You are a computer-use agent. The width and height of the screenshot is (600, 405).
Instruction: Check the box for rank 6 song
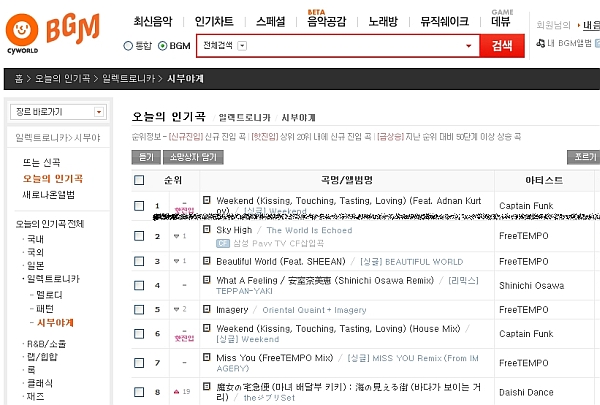(x=139, y=334)
